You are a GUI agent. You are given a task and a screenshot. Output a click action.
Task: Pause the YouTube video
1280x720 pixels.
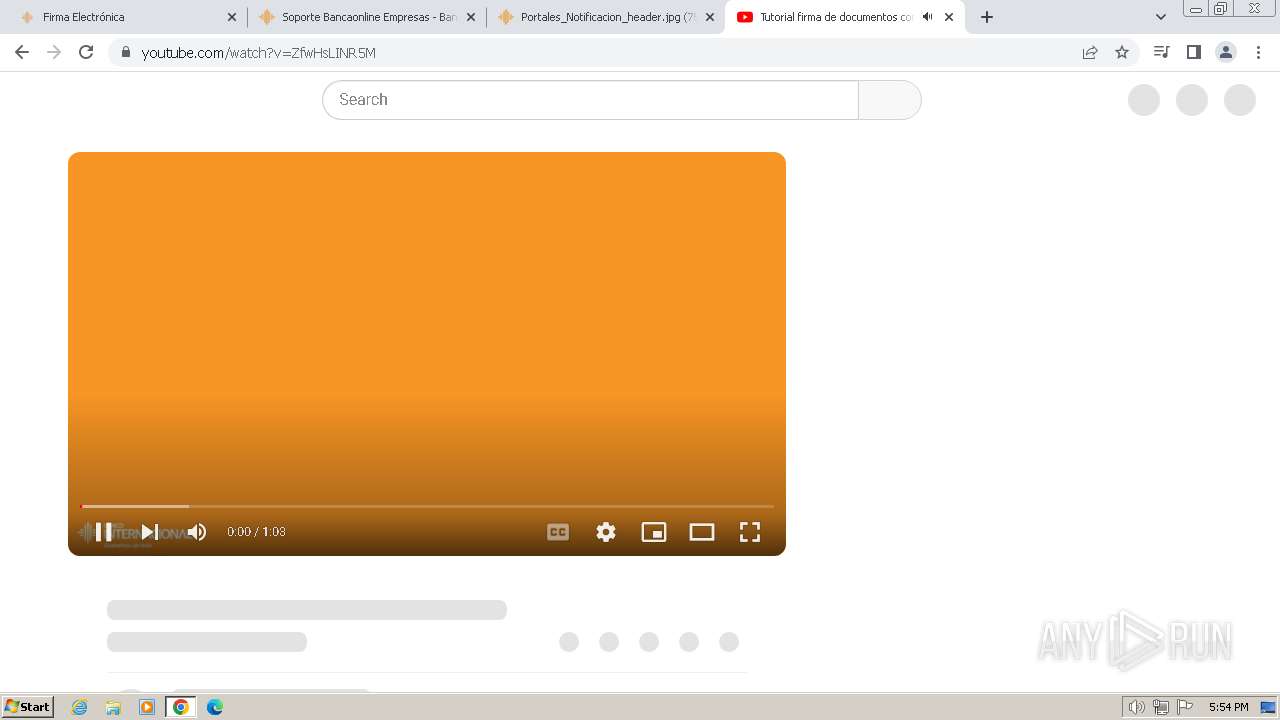(104, 532)
